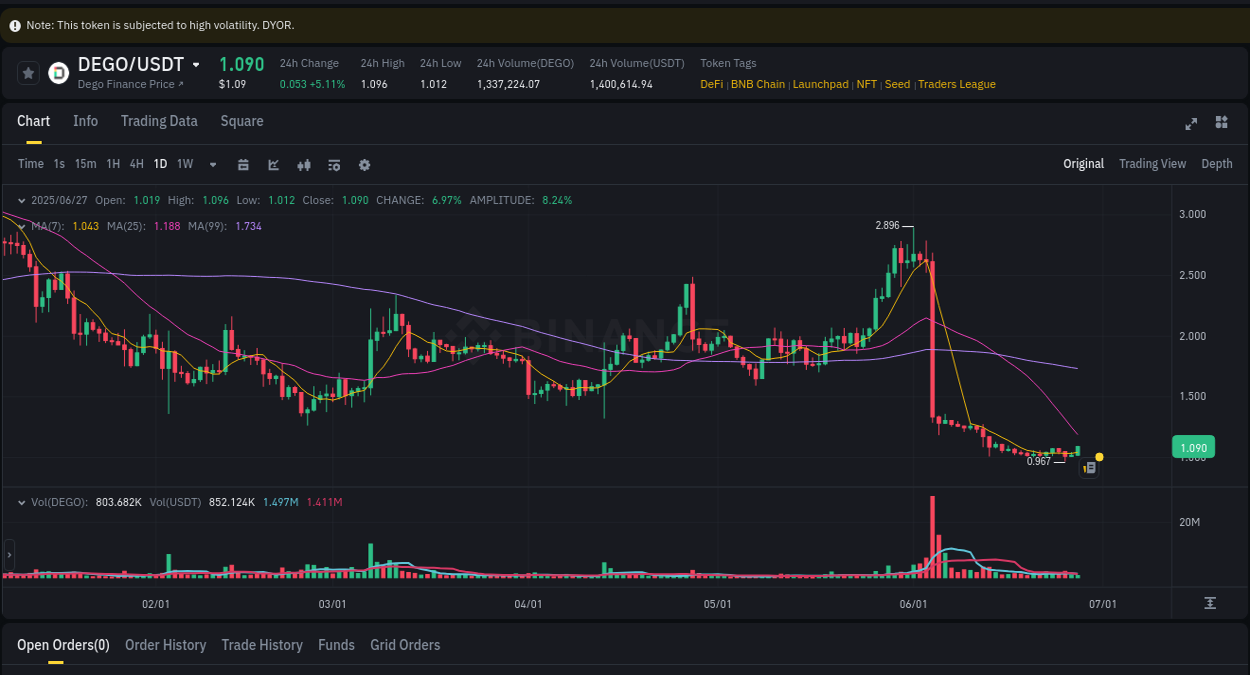Viewport: 1250px width, 675px height.
Task: Open the chart display options icon
Action: tap(334, 164)
